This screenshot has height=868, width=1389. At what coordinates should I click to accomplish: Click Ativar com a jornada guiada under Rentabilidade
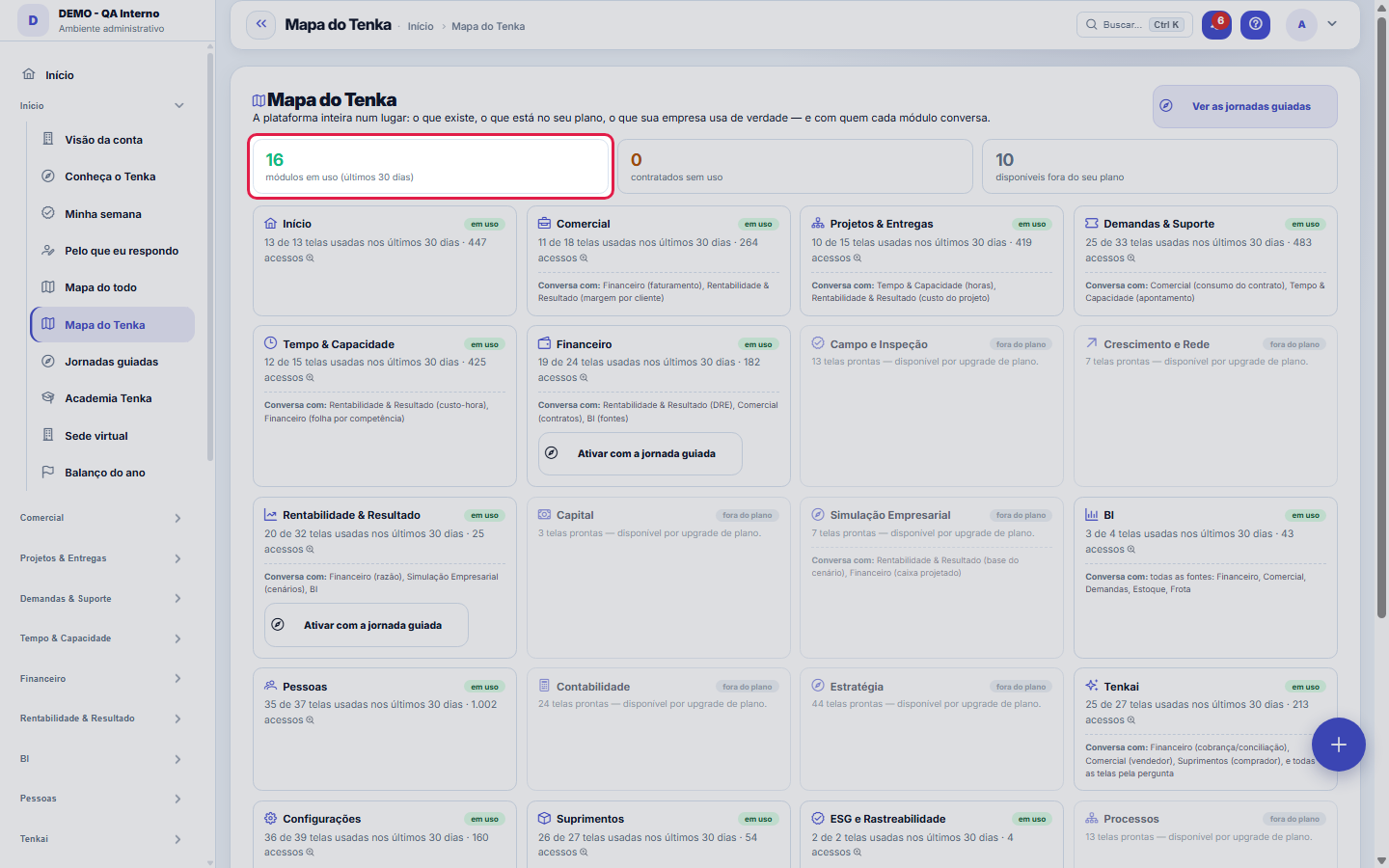[367, 625]
